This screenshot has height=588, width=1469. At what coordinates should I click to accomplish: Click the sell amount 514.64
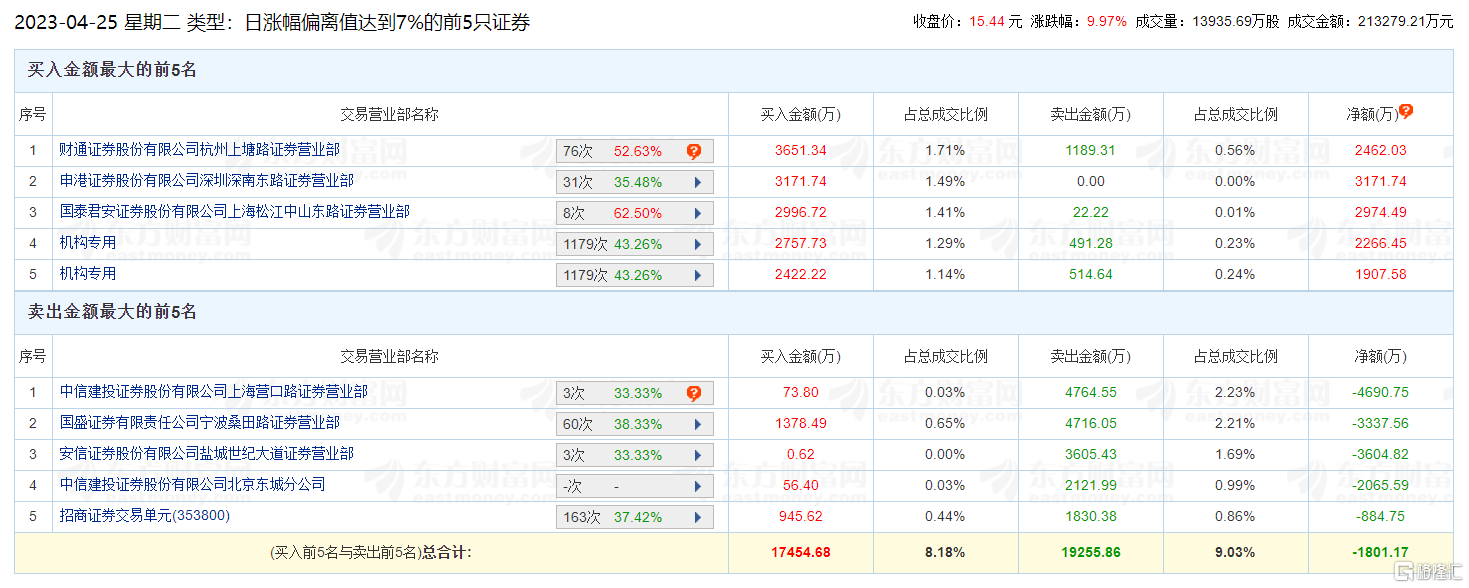pyautogui.click(x=1090, y=275)
